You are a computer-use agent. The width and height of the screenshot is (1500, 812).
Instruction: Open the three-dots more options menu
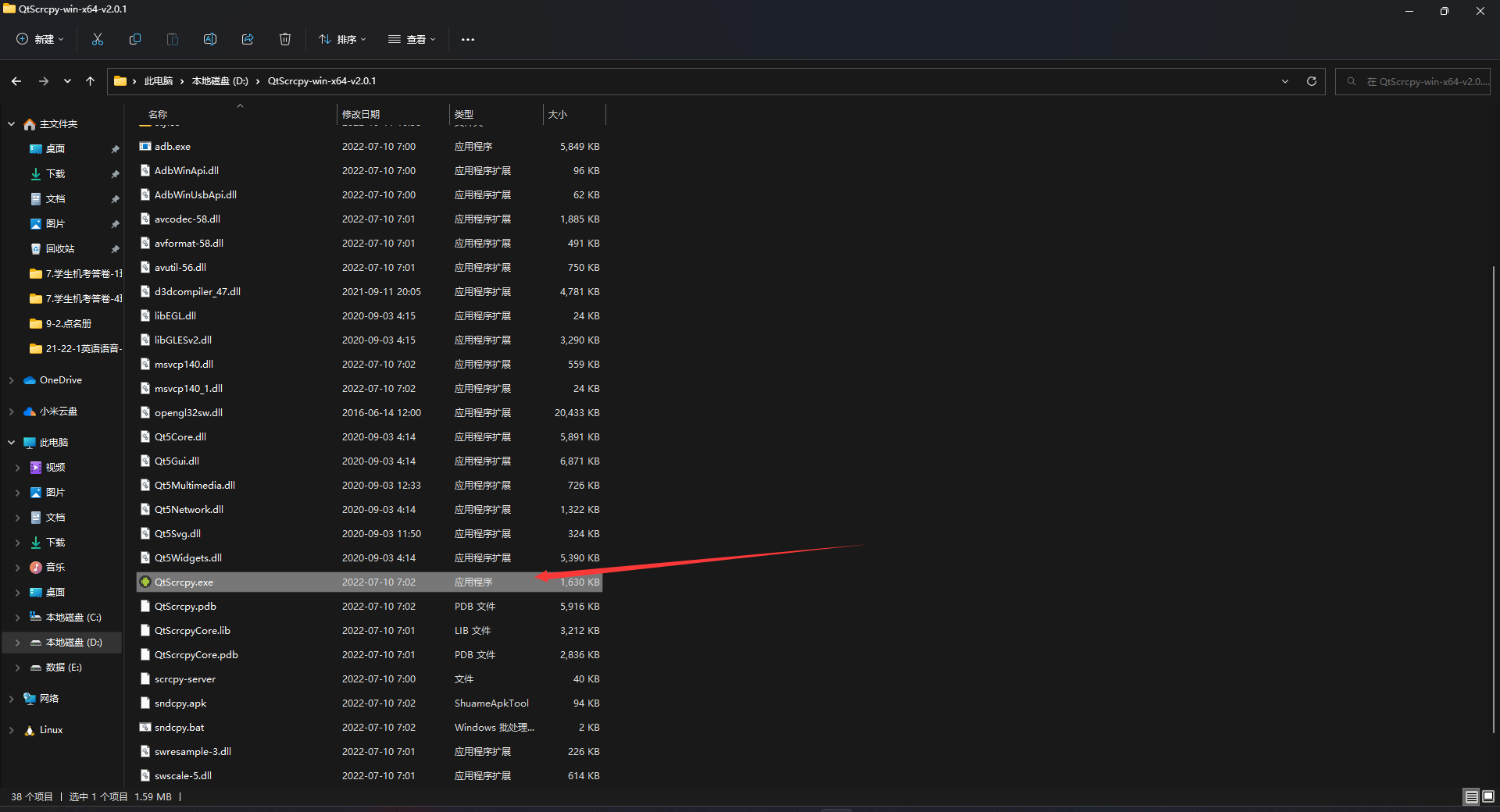pyautogui.click(x=468, y=39)
